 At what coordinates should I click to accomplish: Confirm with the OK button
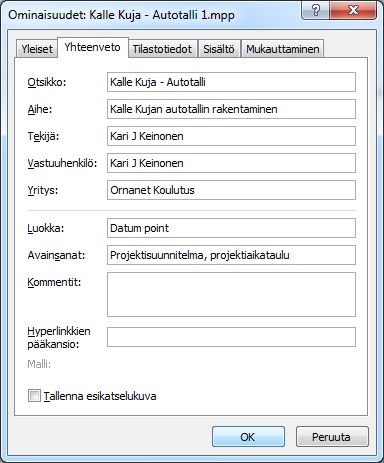coord(248,437)
